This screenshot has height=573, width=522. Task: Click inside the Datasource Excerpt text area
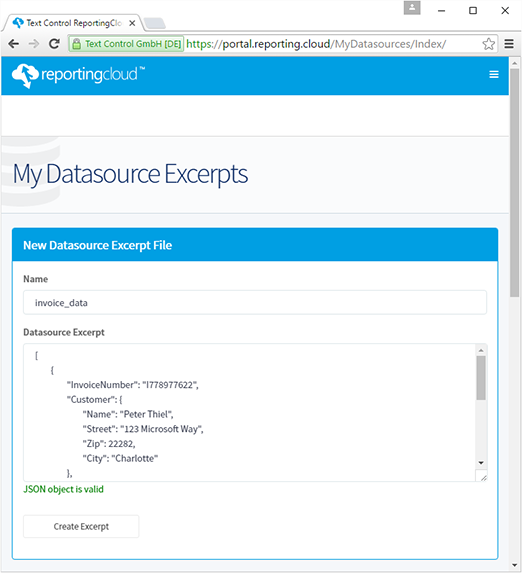(249, 412)
